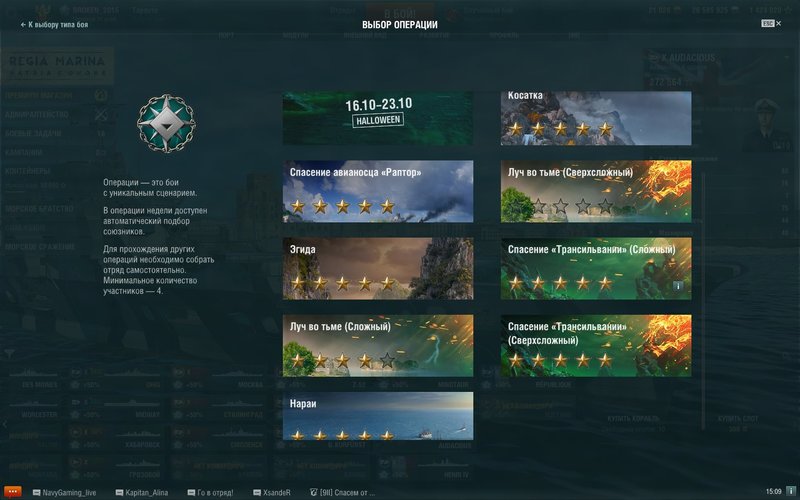The height and width of the screenshot is (500, 800).
Task: Pick the "Луч во тьме (Сверхсложный)" operation
Action: (595, 190)
